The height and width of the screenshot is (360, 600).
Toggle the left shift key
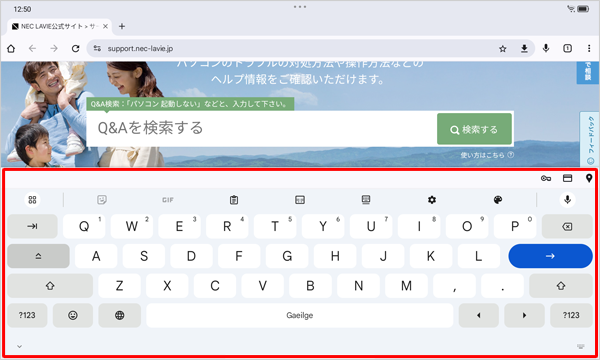50,286
